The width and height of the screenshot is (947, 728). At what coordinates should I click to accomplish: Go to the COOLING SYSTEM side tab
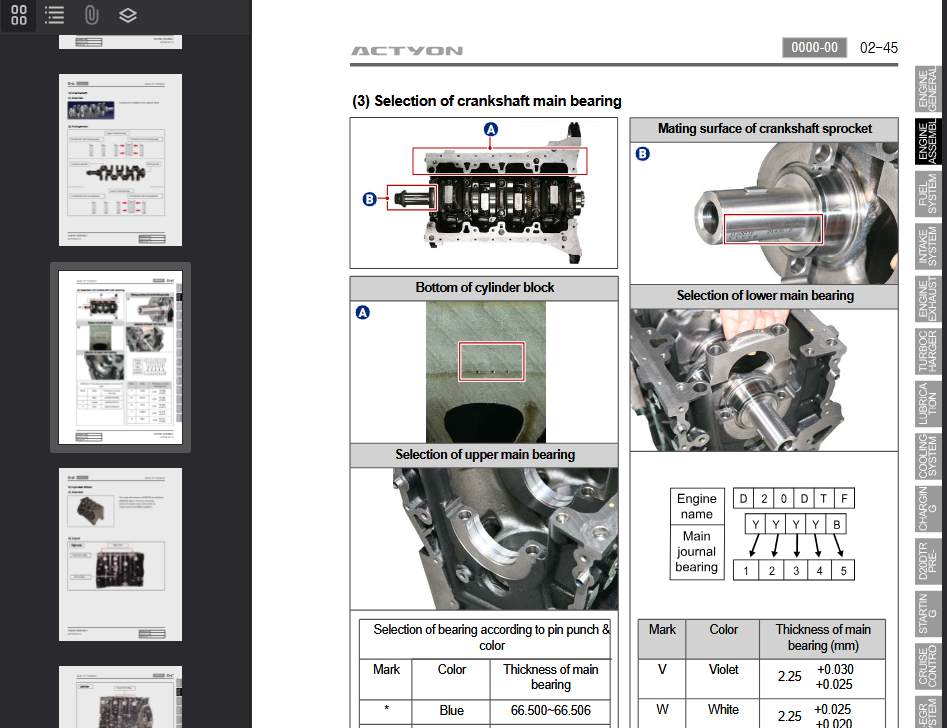[x=928, y=456]
